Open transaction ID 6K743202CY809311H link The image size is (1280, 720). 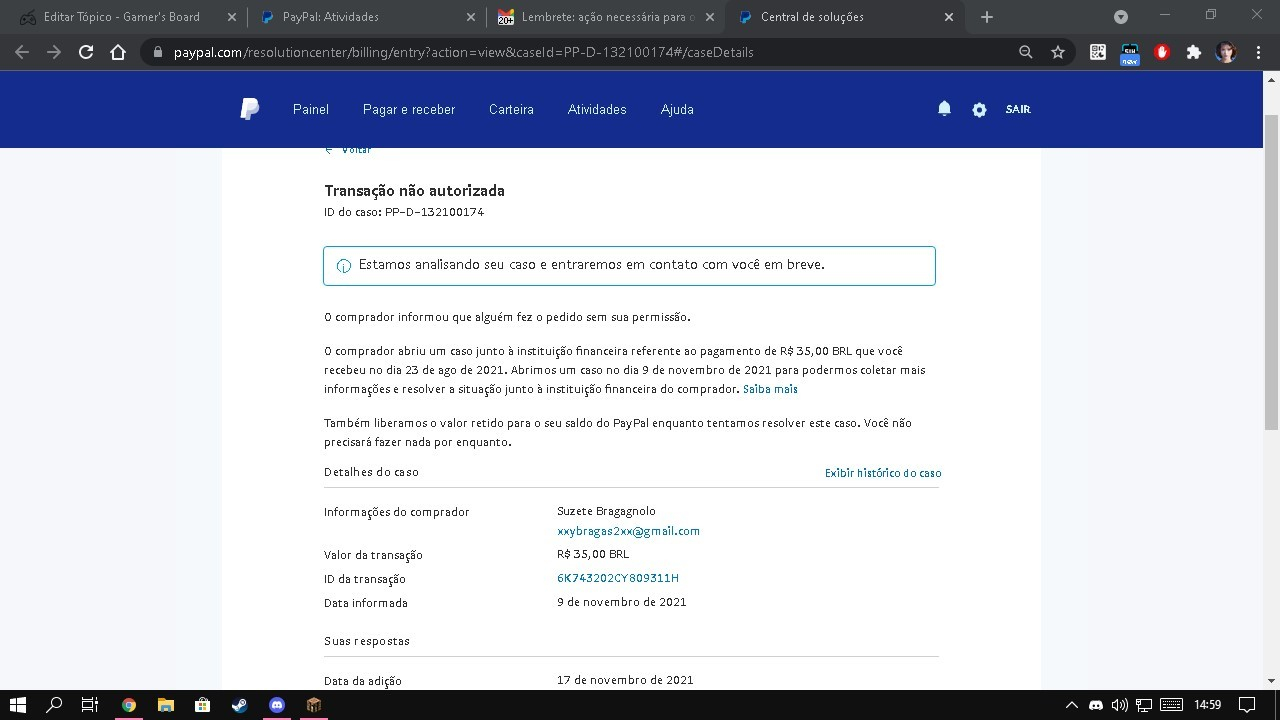pos(618,578)
